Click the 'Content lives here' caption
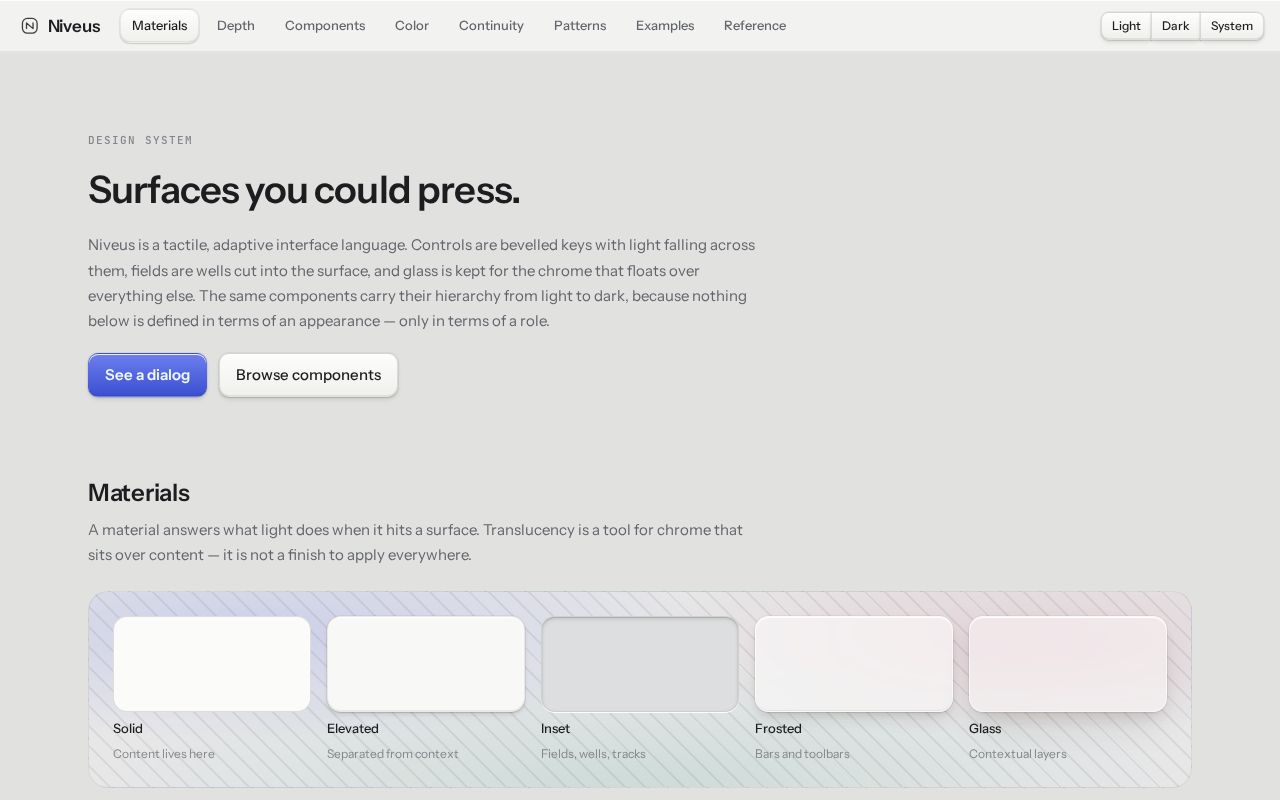 pyautogui.click(x=164, y=754)
